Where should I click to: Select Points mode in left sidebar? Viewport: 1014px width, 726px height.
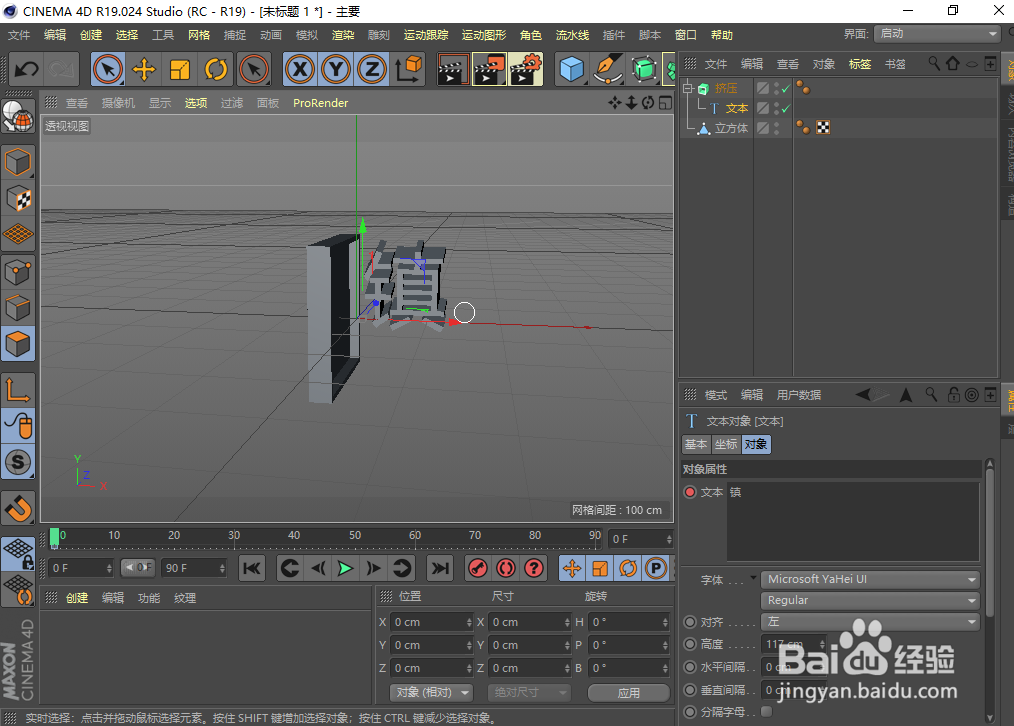point(18,272)
